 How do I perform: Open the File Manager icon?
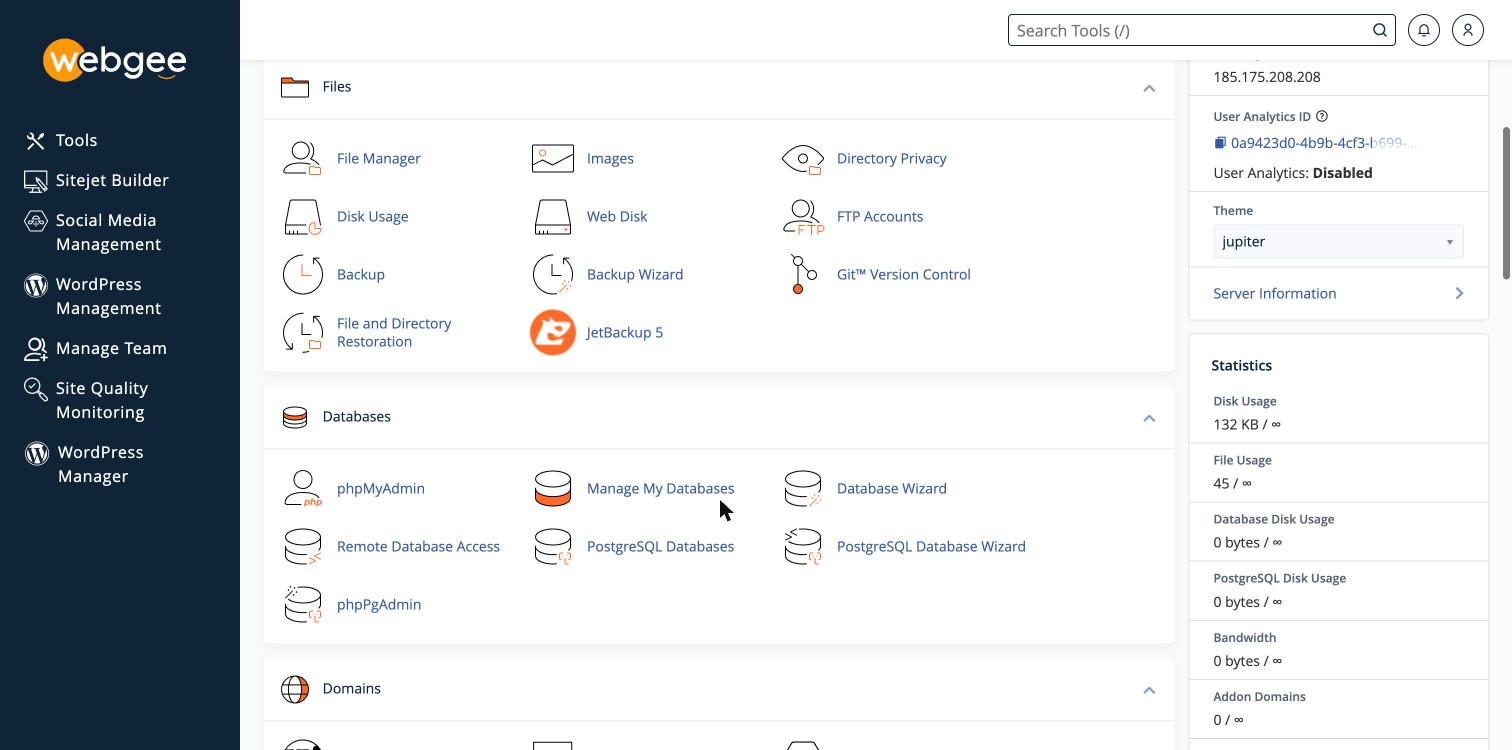click(x=302, y=158)
